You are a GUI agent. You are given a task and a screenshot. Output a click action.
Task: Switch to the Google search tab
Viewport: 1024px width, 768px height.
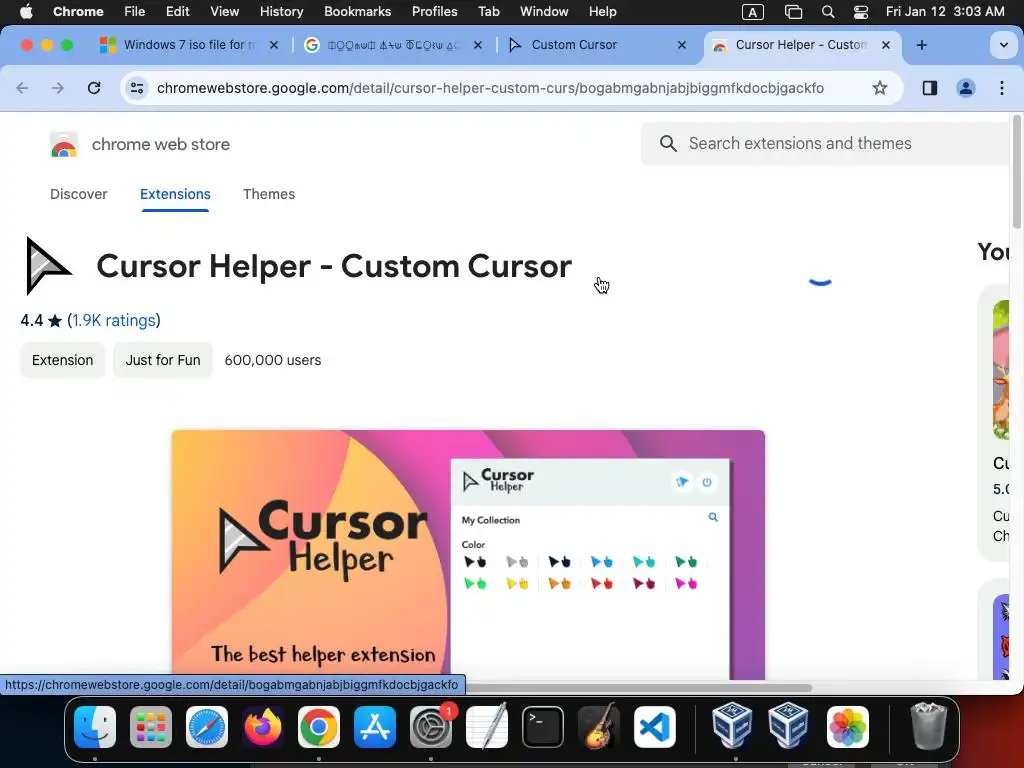coord(393,44)
